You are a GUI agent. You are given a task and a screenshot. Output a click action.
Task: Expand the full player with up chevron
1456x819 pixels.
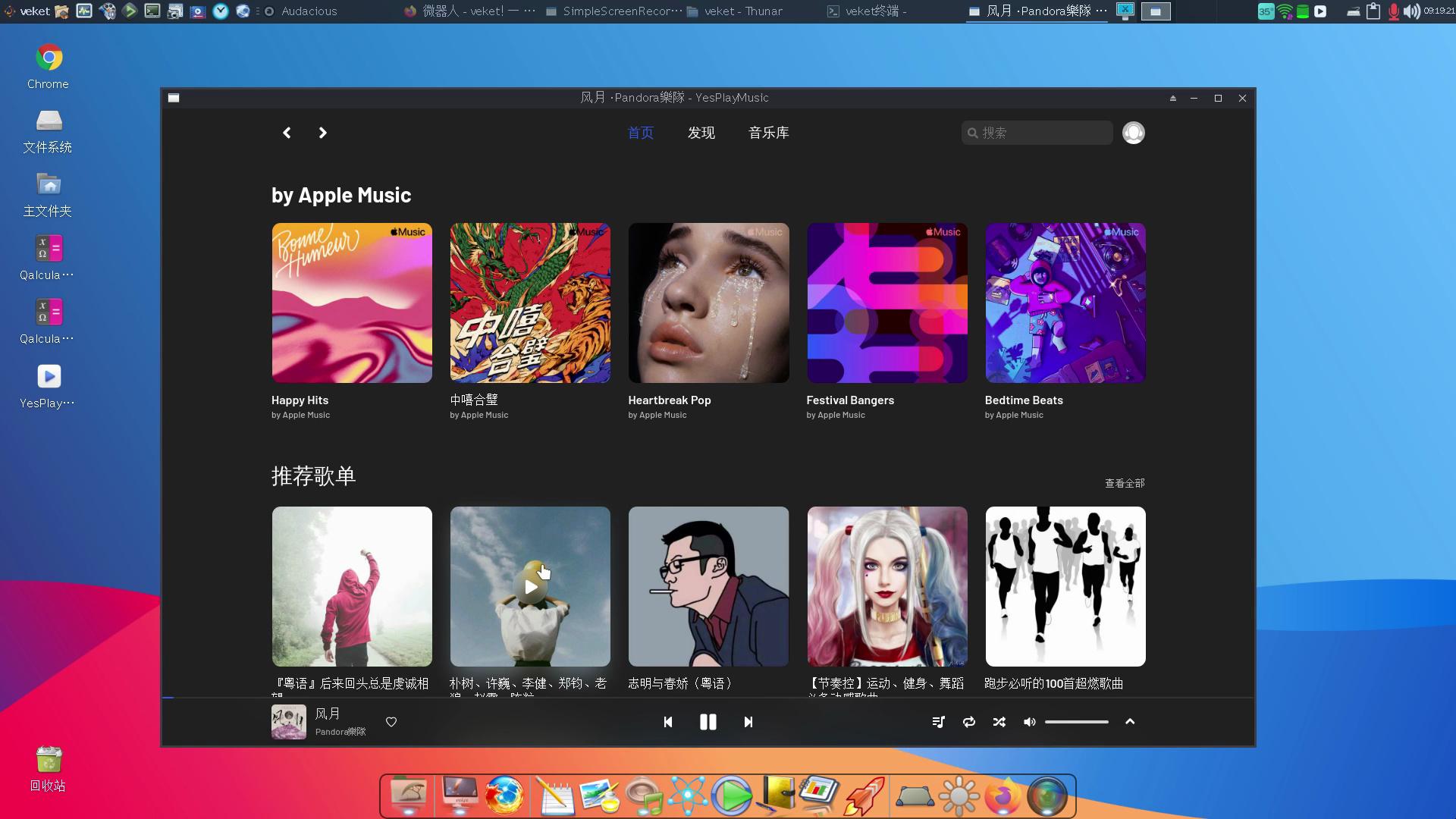[x=1130, y=722]
